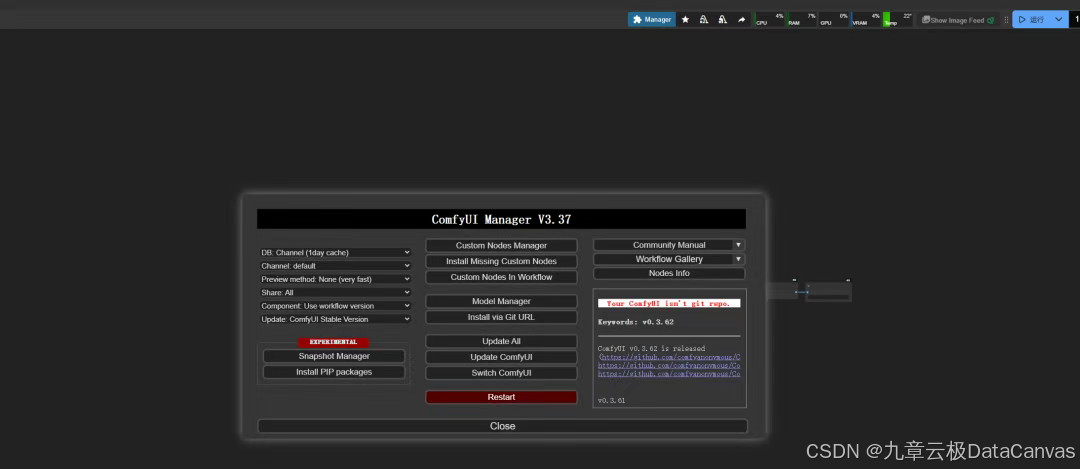Viewport: 1080px width, 469px height.
Task: Open the Share: All dropdown
Action: click(335, 293)
